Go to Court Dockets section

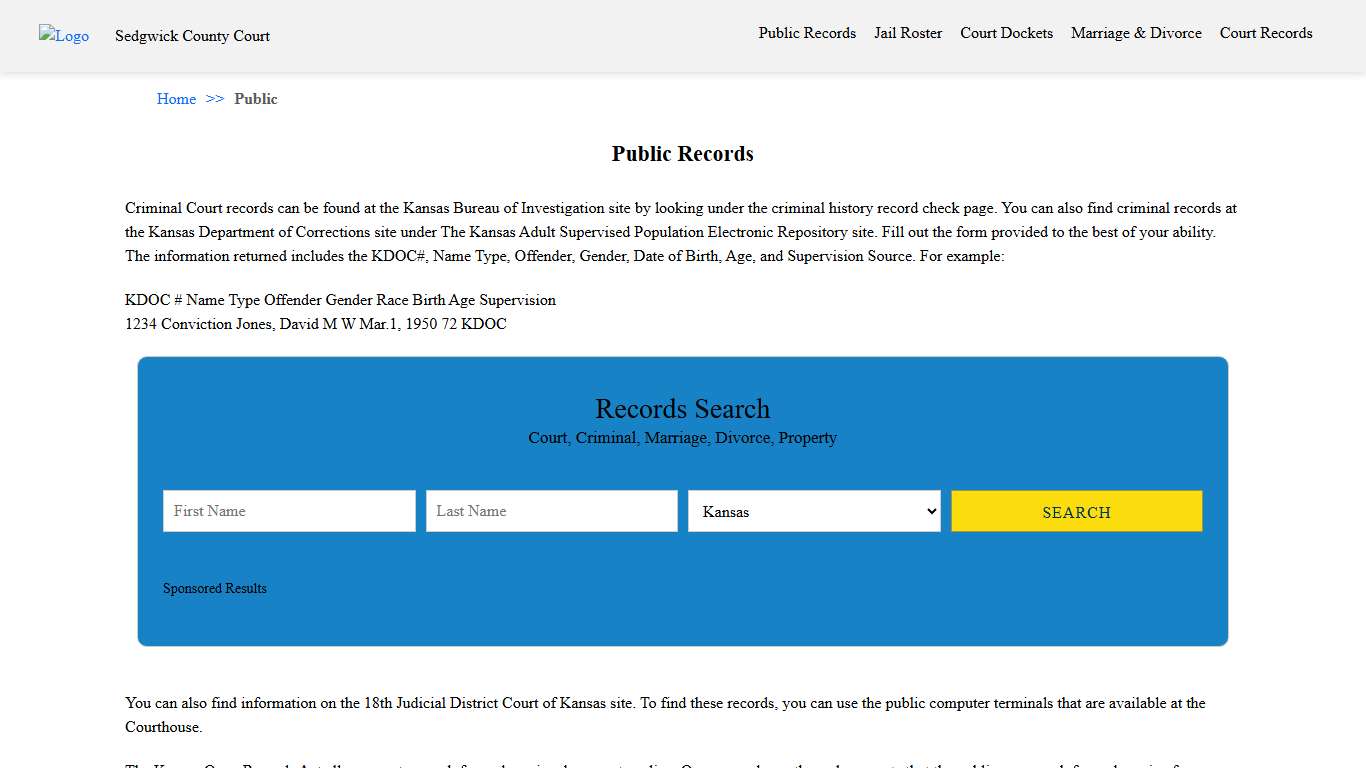1006,33
